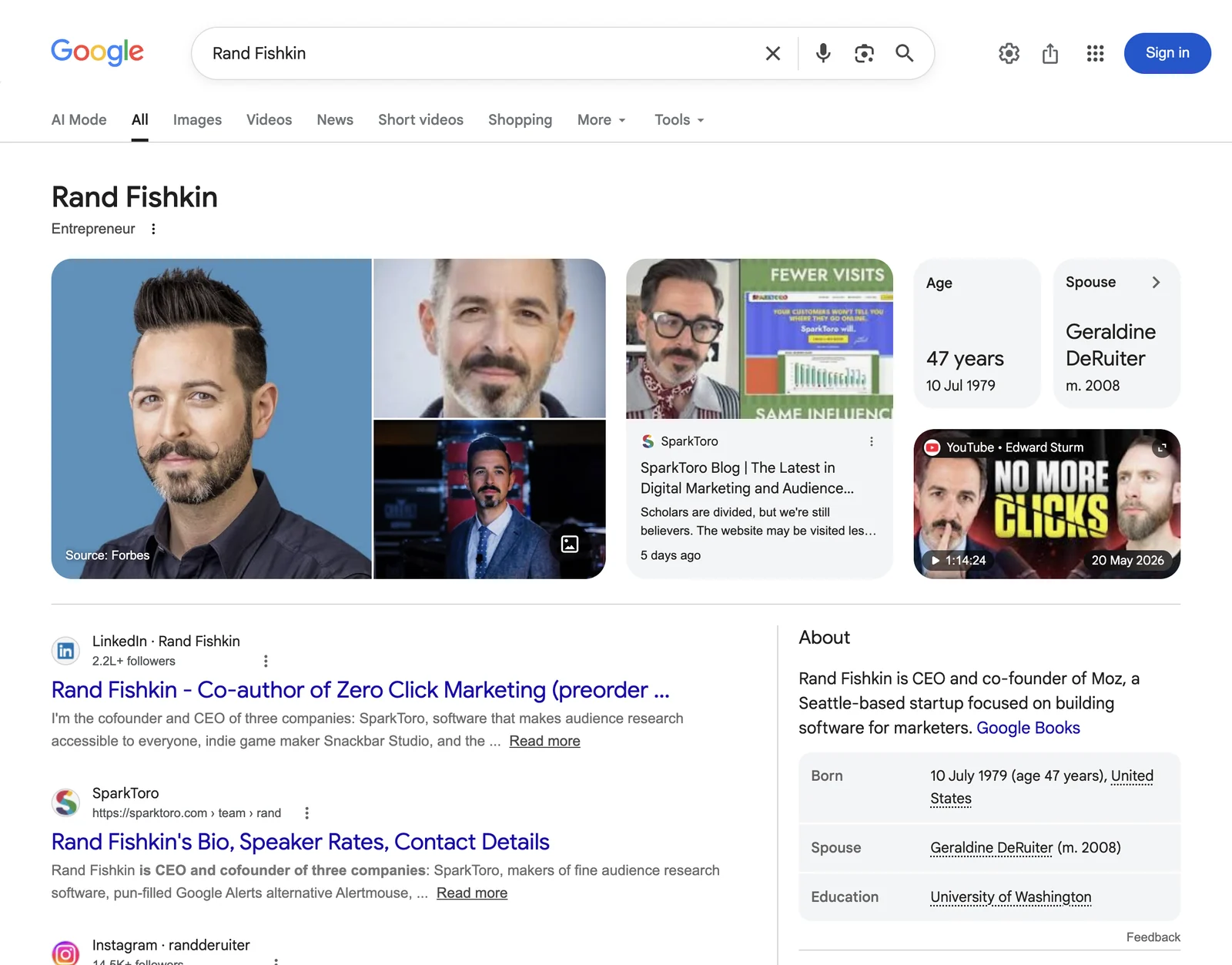Click the Google logo
1232x965 pixels.
point(97,52)
